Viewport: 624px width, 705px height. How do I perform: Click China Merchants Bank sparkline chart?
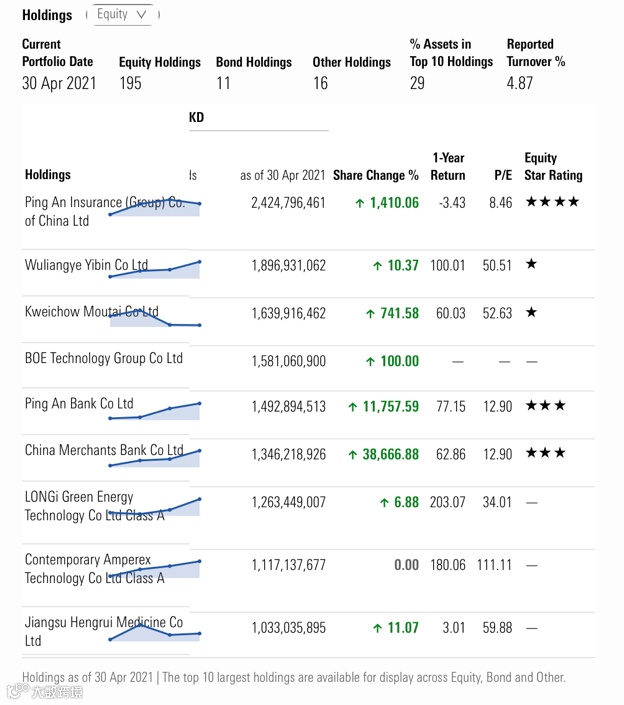click(x=155, y=458)
